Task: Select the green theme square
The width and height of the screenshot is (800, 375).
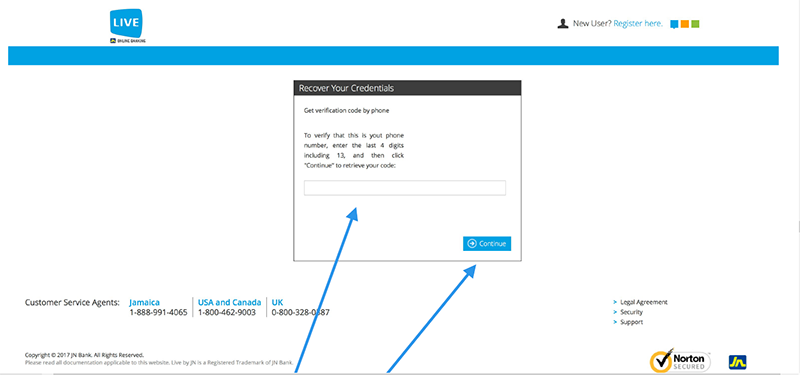Action: click(x=695, y=23)
